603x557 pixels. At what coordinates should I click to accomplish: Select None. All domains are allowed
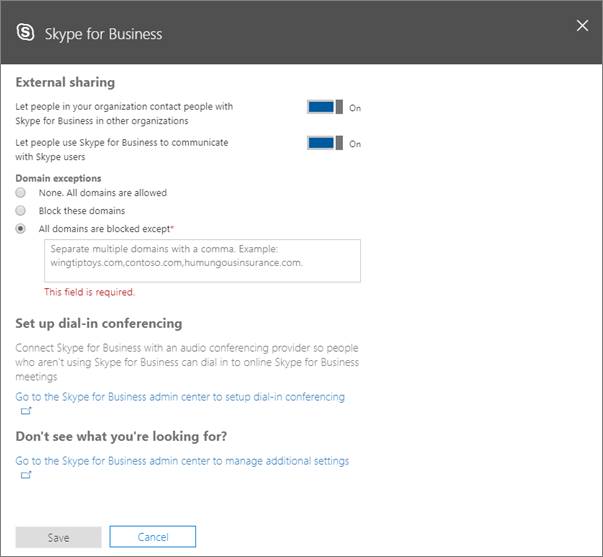pyautogui.click(x=20, y=192)
